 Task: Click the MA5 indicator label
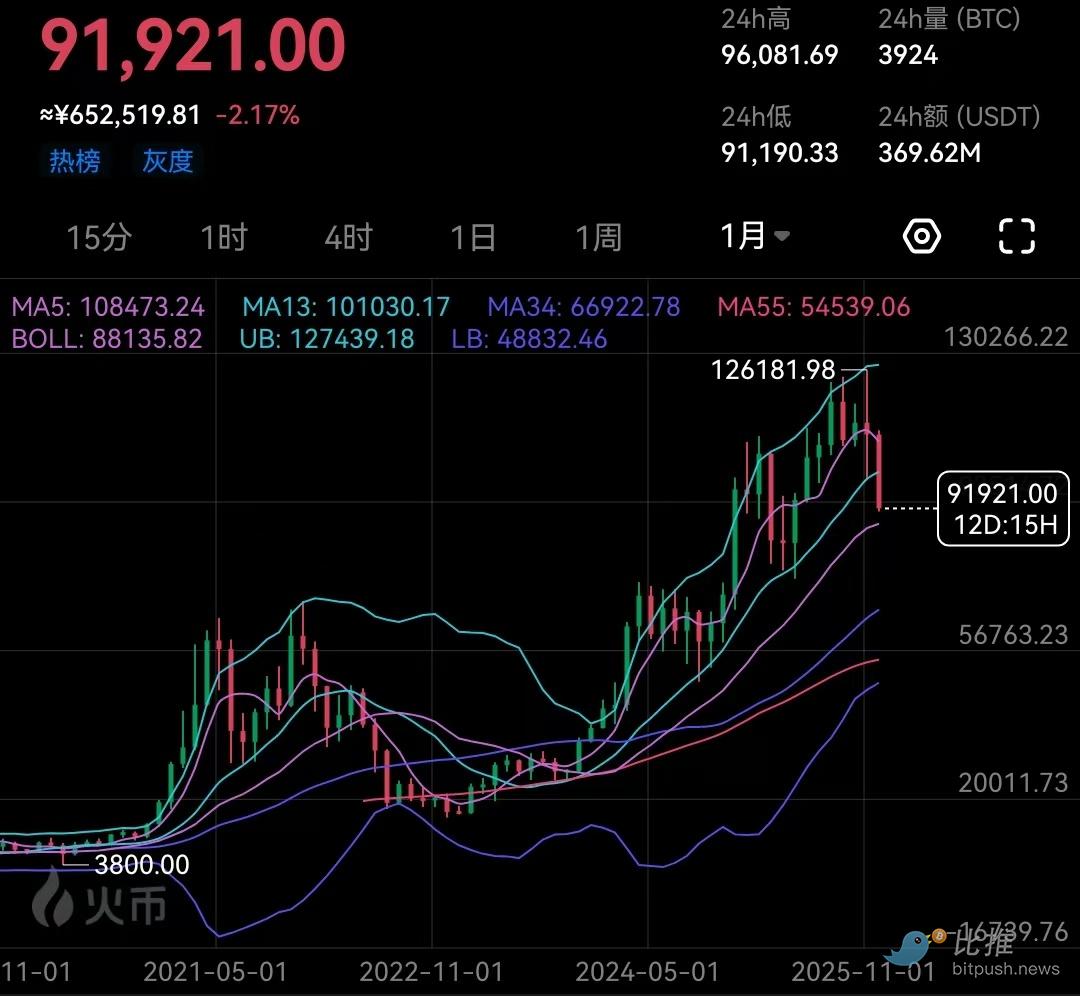coord(108,306)
